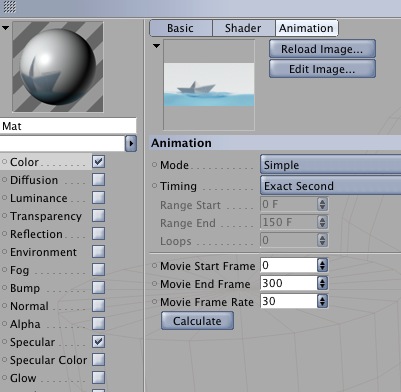Click the dotted grip icon in title bar
This screenshot has height=392, width=401.
(9, 6)
